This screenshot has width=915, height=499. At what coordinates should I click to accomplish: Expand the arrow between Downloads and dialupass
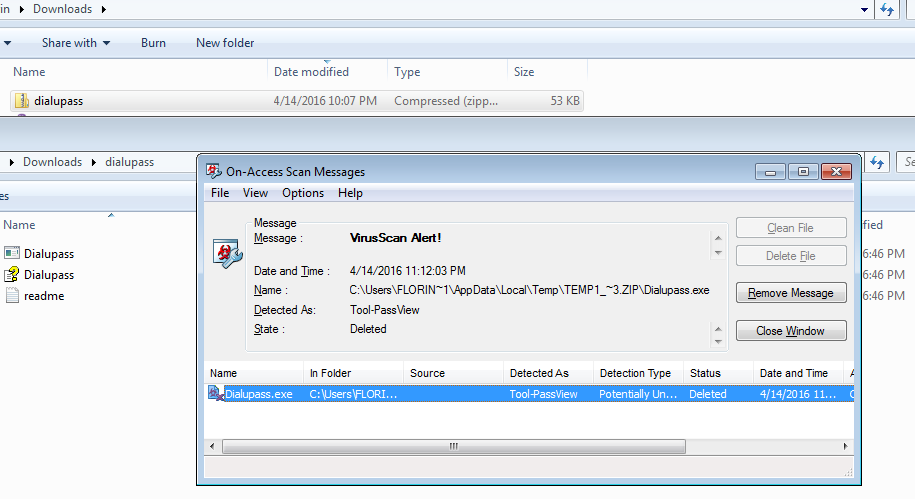click(x=93, y=162)
